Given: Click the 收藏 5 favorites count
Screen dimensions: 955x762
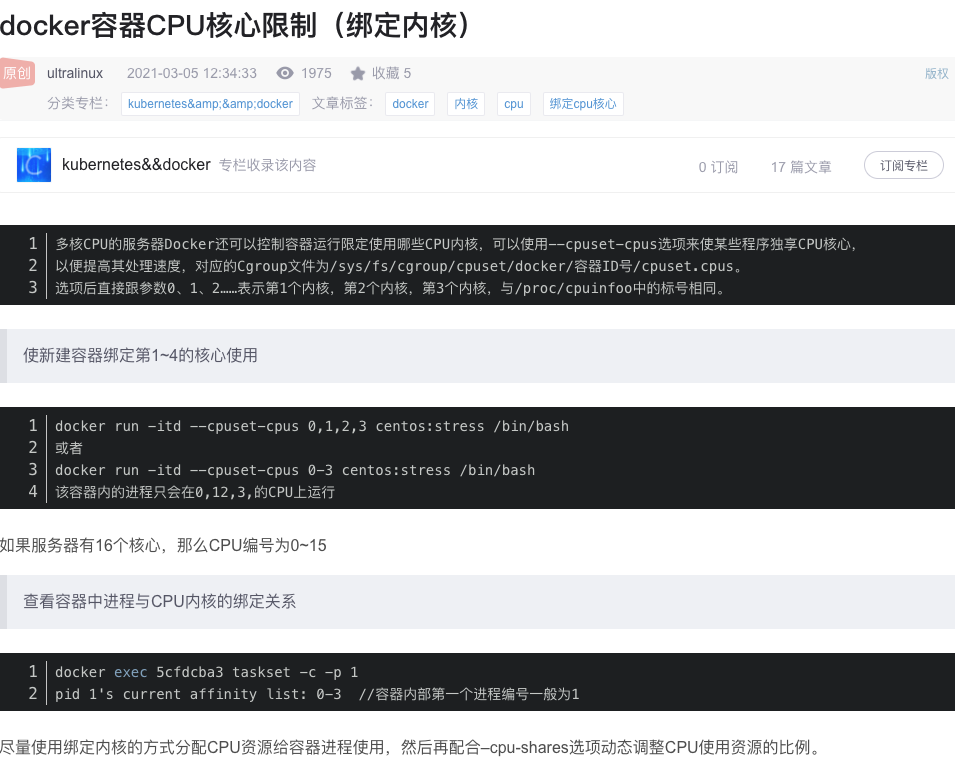Looking at the screenshot, I should [x=392, y=73].
